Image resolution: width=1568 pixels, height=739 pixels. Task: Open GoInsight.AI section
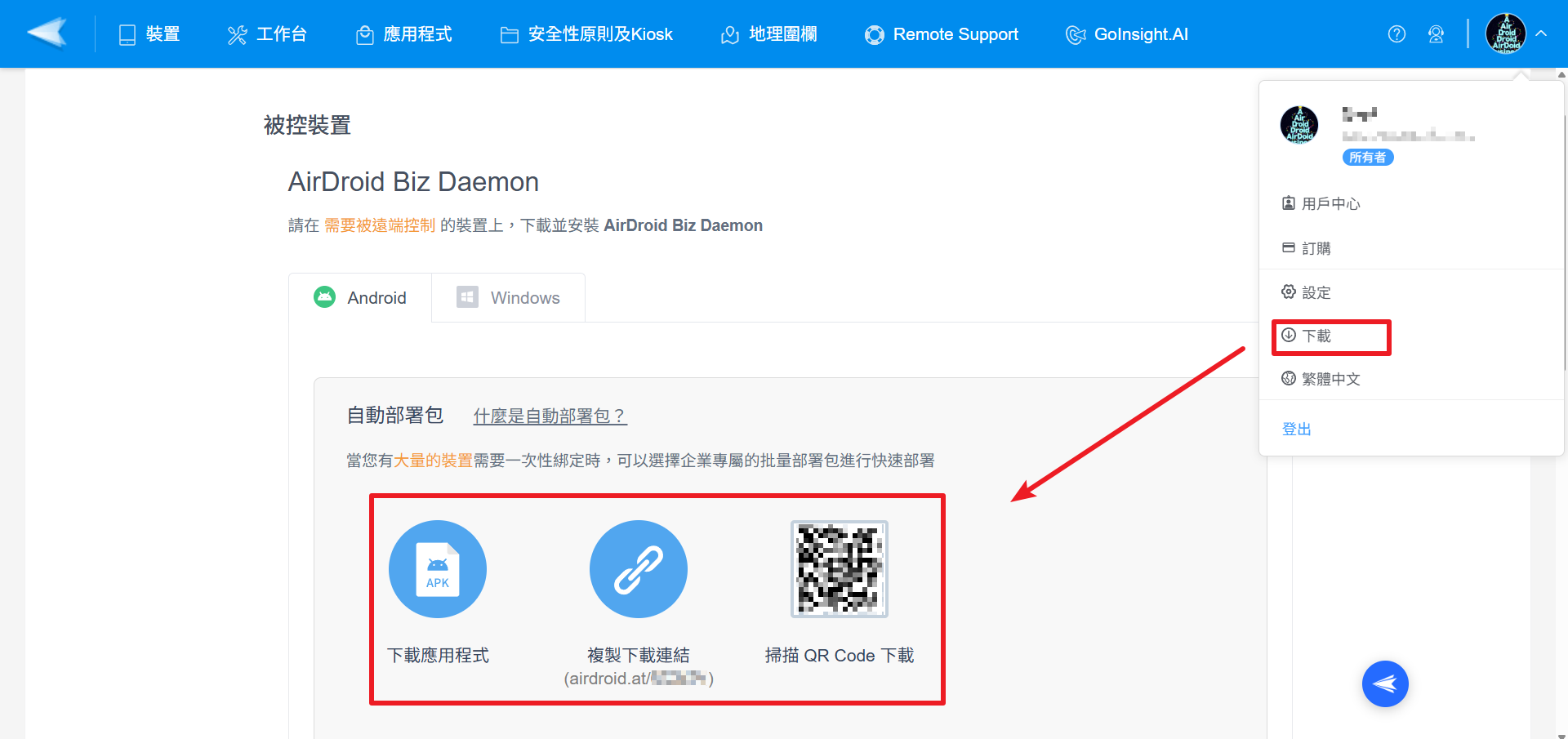click(x=1127, y=34)
